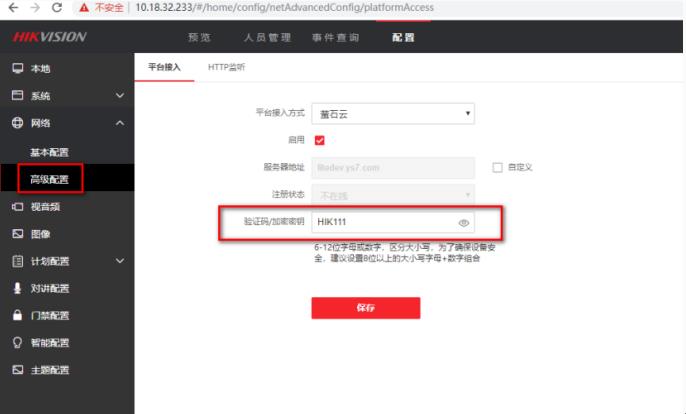Click the lightbulb icon beside 智能配置
This screenshot has width=686, height=414.
point(18,342)
